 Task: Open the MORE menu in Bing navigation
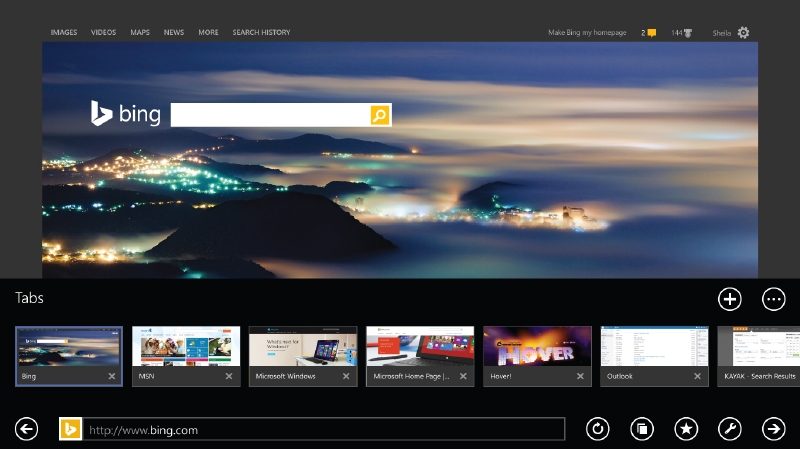pyautogui.click(x=208, y=32)
